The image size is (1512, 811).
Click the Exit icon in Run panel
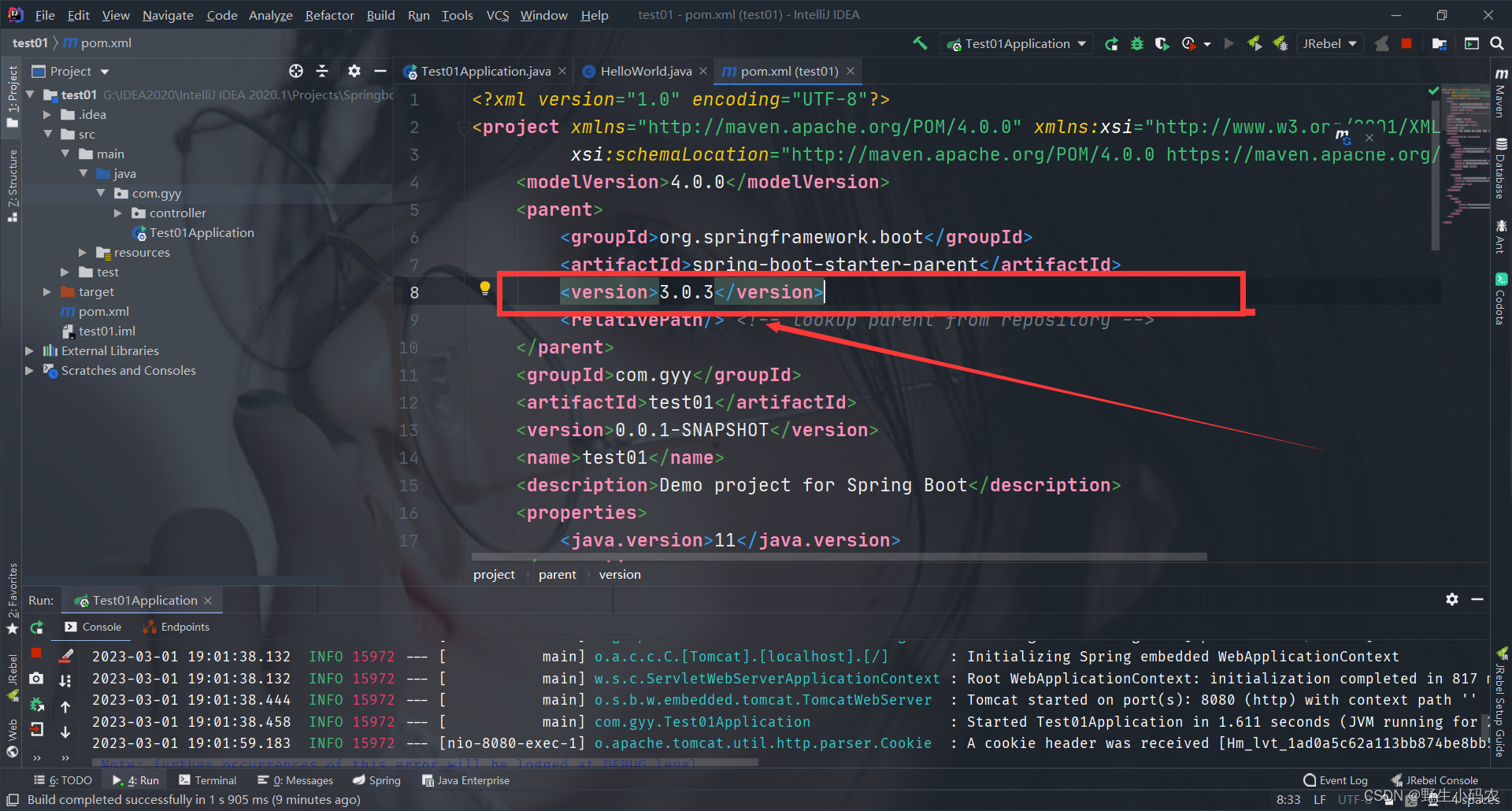36,729
